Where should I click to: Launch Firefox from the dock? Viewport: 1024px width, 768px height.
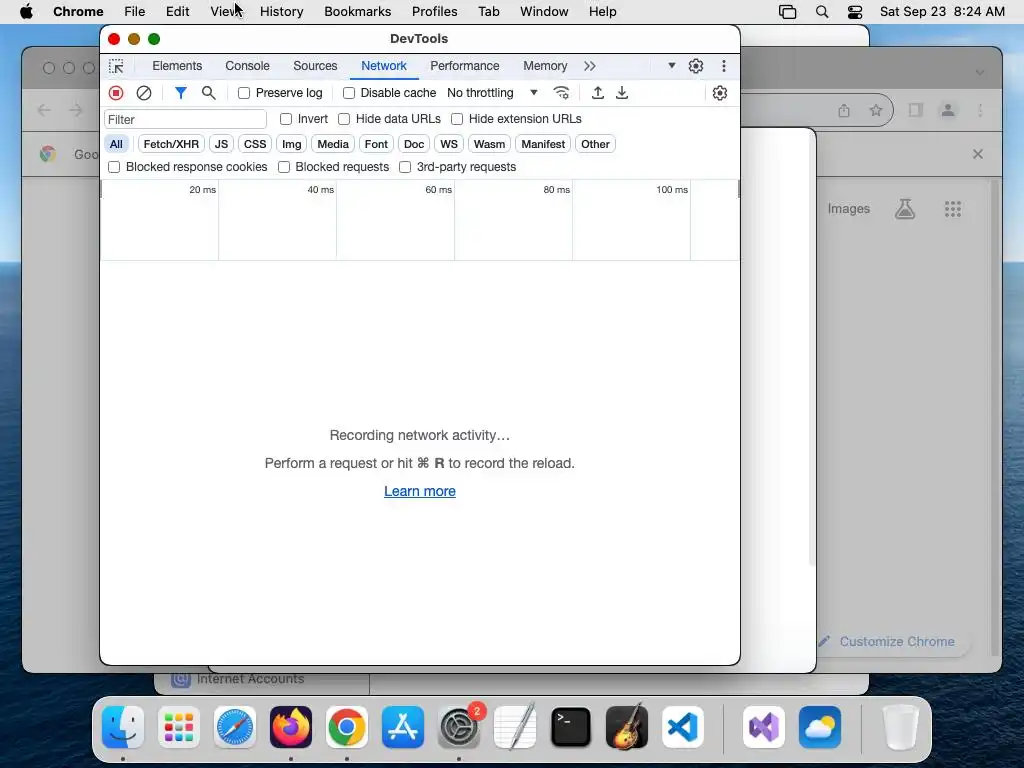tap(291, 727)
